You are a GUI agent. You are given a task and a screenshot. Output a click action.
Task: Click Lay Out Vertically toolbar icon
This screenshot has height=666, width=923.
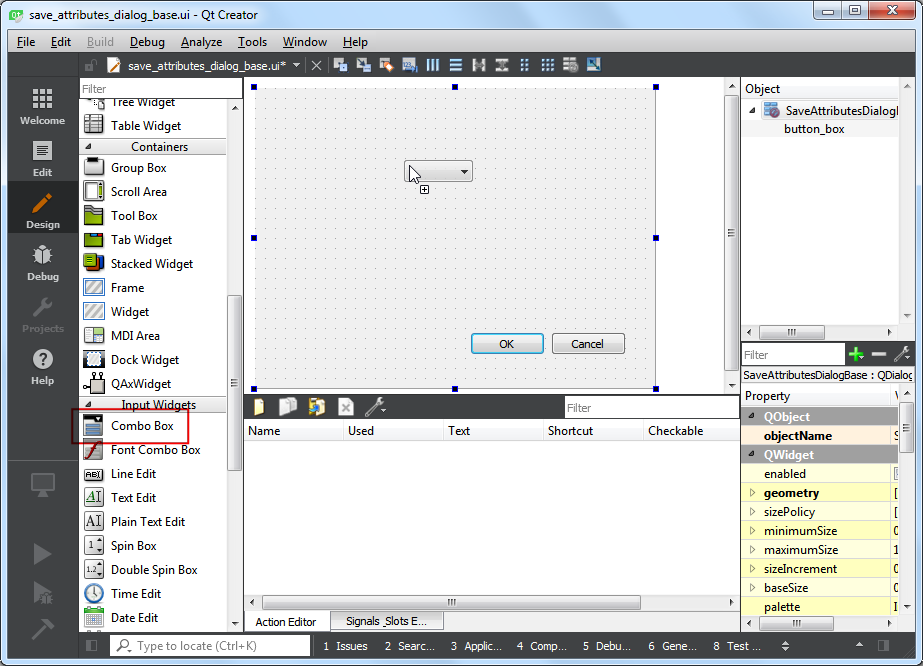coord(456,65)
